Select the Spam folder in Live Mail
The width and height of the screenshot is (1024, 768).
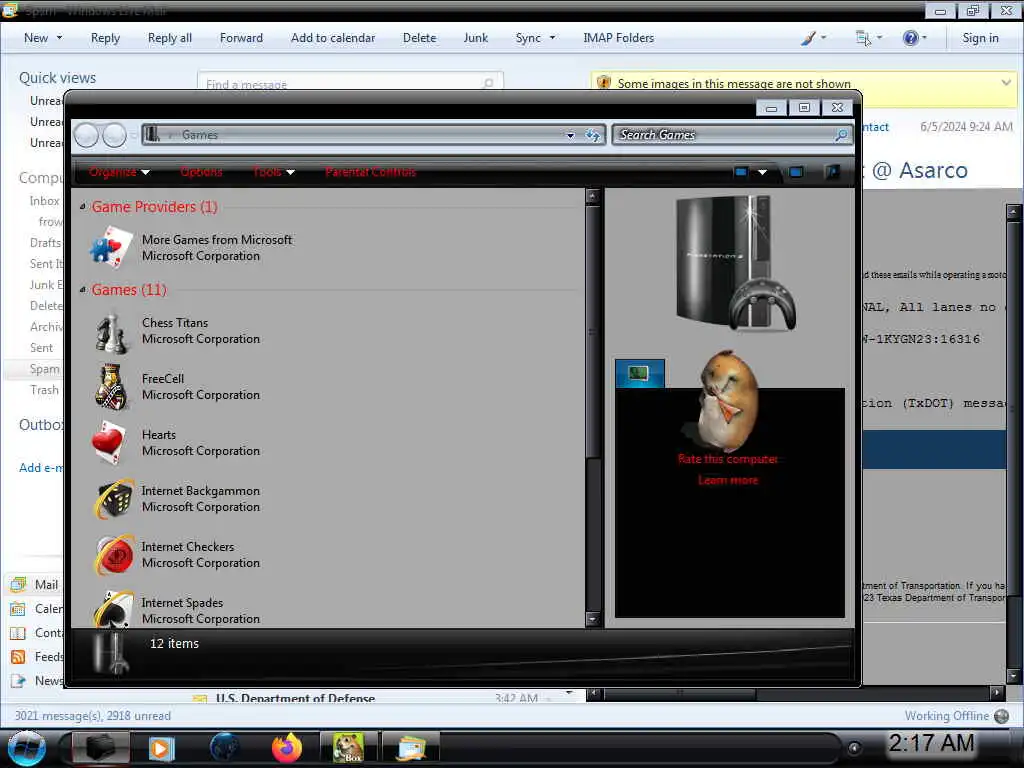44,368
